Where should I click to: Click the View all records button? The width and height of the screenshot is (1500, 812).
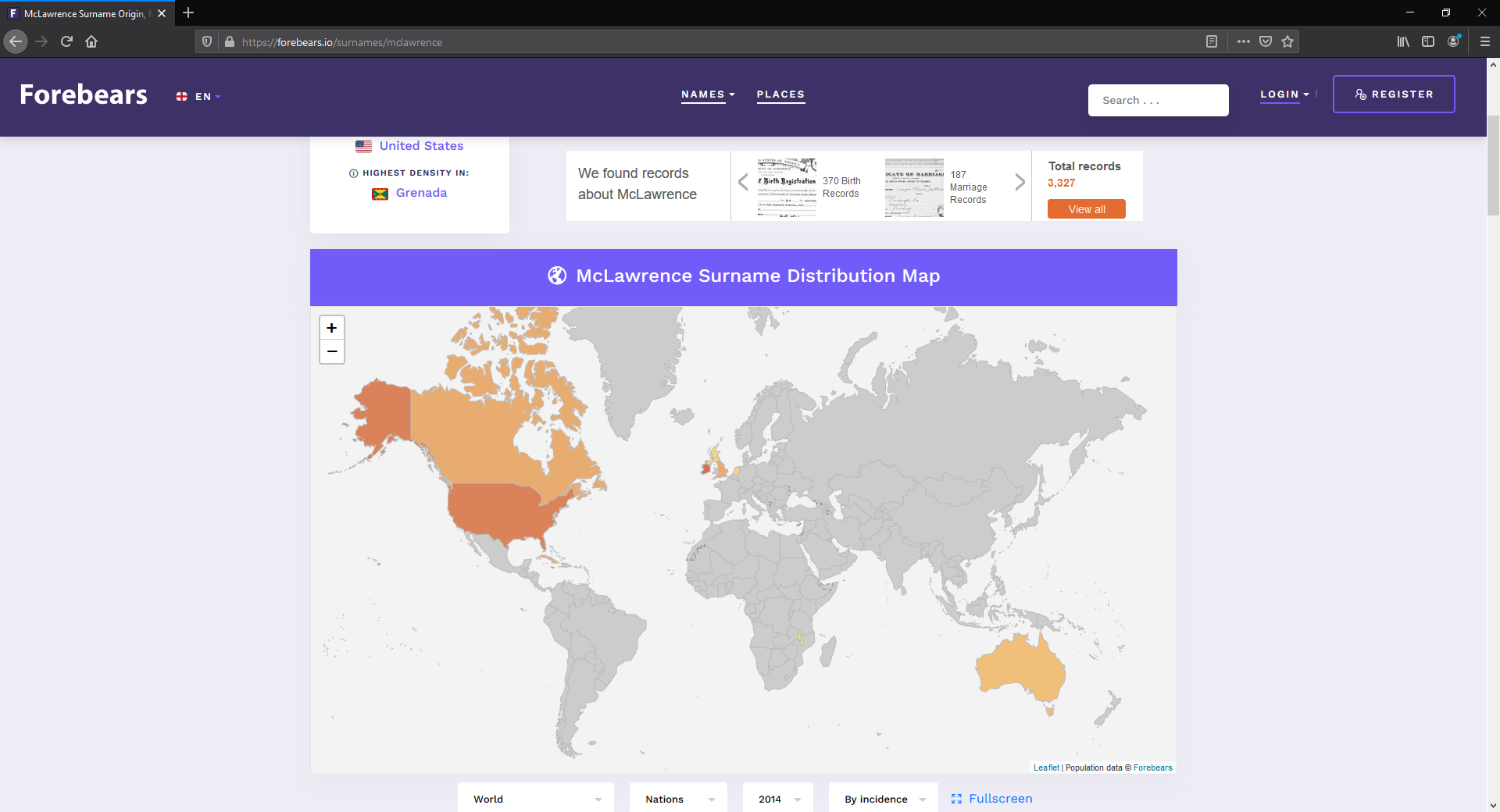pos(1087,209)
